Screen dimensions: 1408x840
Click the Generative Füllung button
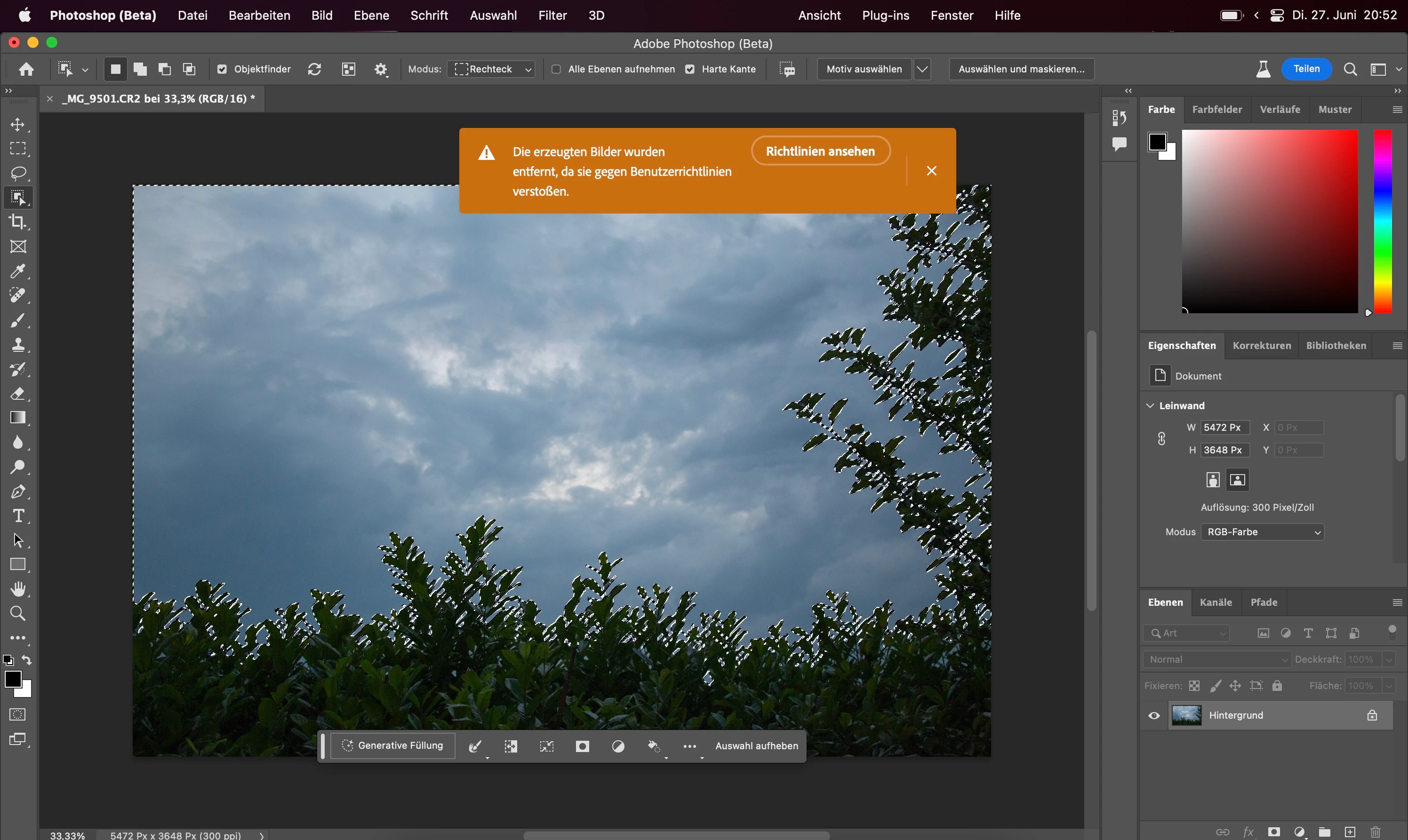[x=392, y=746]
